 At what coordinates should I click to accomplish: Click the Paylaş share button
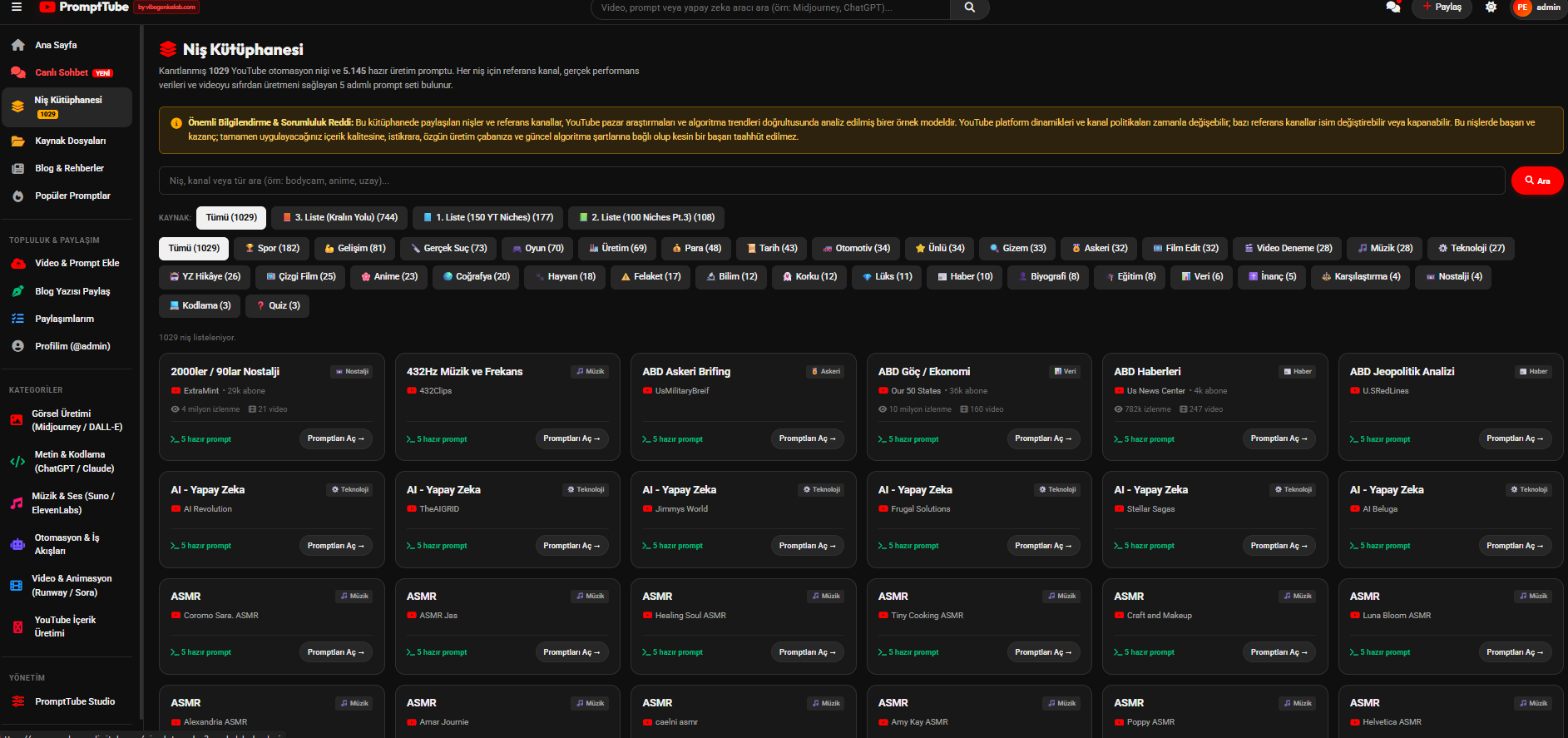pos(1442,7)
